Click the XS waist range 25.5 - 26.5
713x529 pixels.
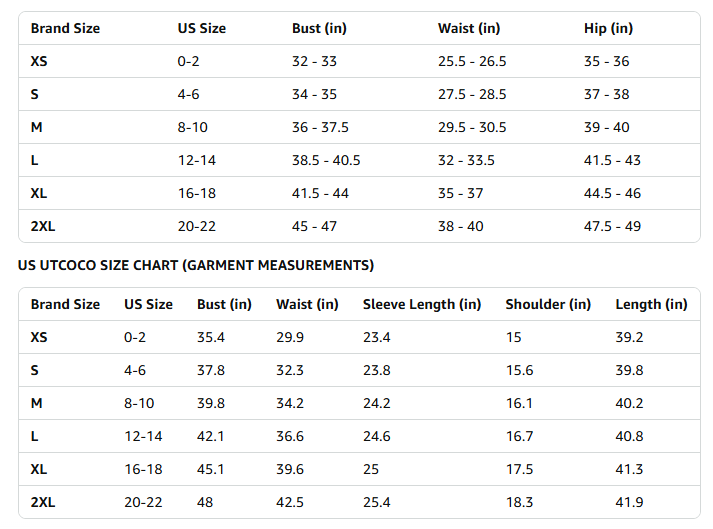coord(472,61)
